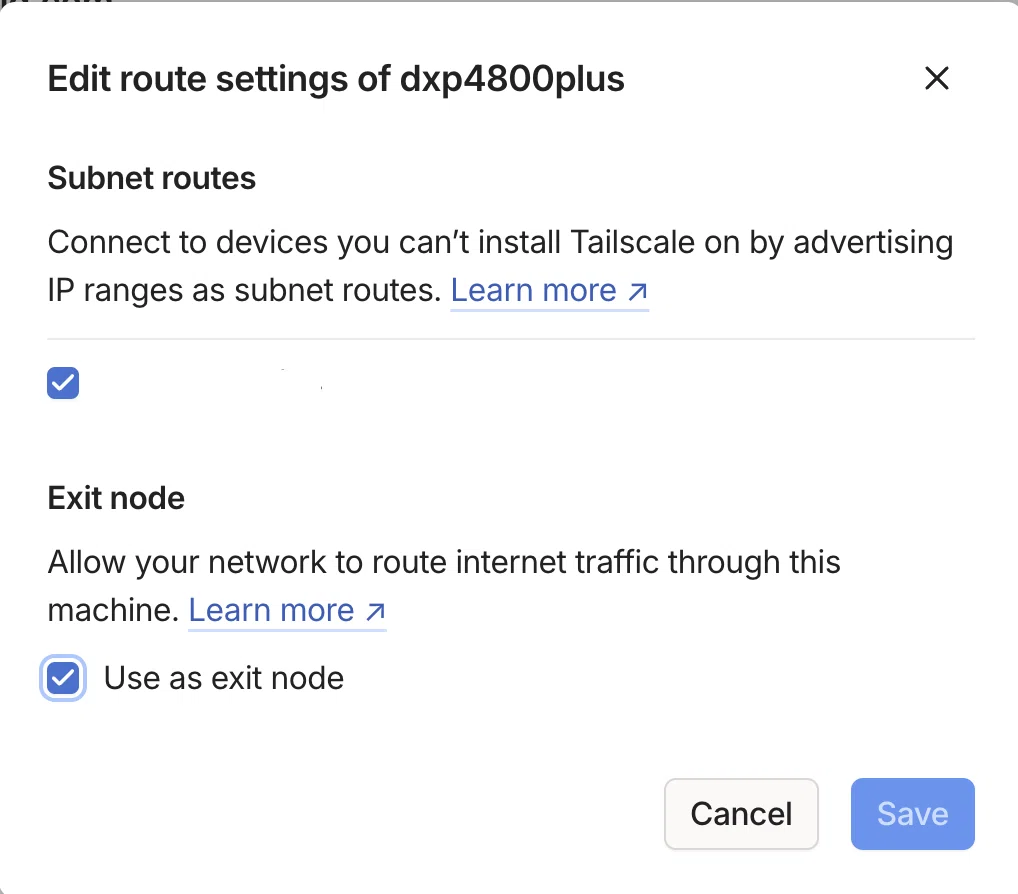1018x894 pixels.
Task: Open the Learn more link for exit node
Action: (x=287, y=610)
